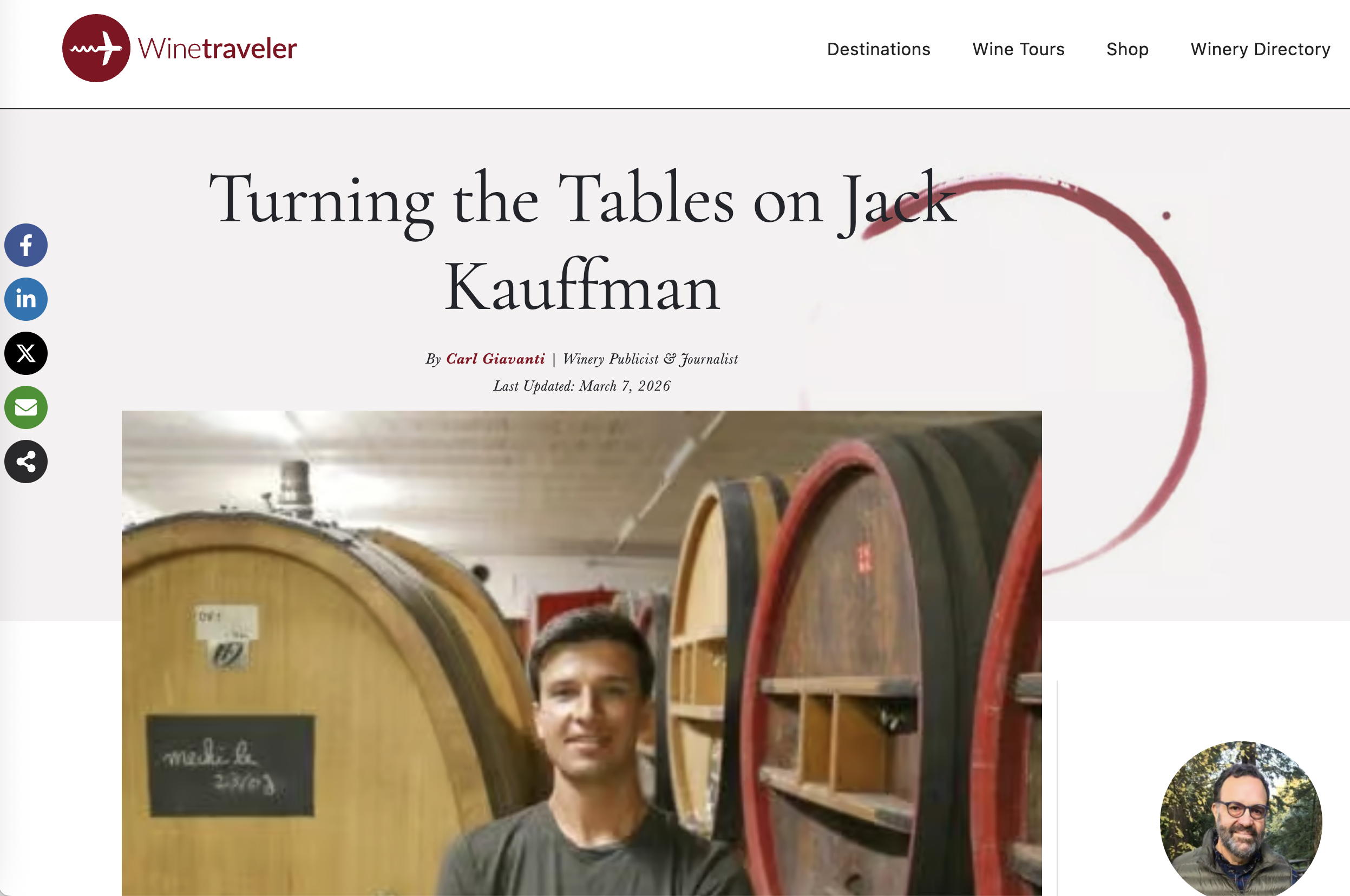The height and width of the screenshot is (896, 1350).
Task: Share this post on LinkedIn
Action: [x=26, y=299]
